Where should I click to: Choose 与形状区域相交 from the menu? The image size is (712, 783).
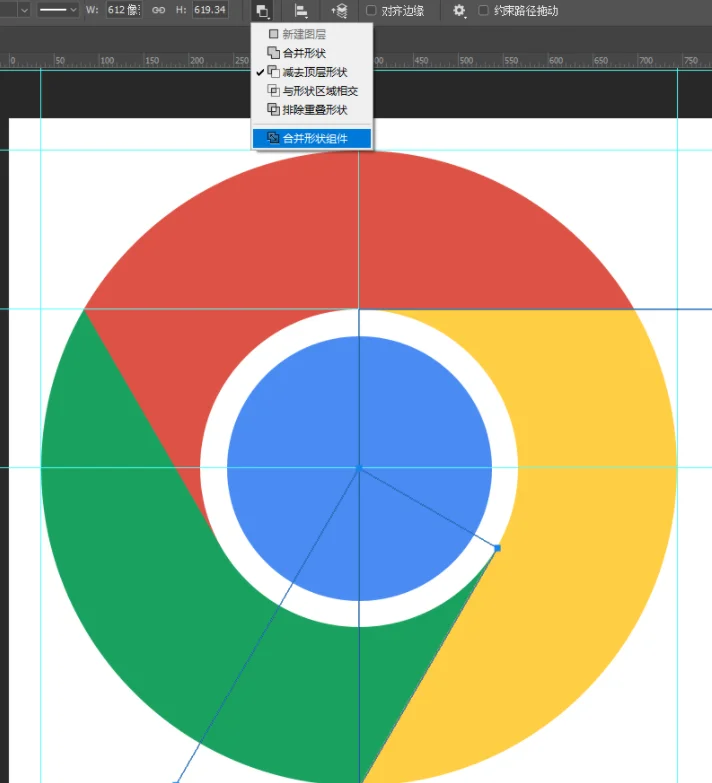coord(312,91)
